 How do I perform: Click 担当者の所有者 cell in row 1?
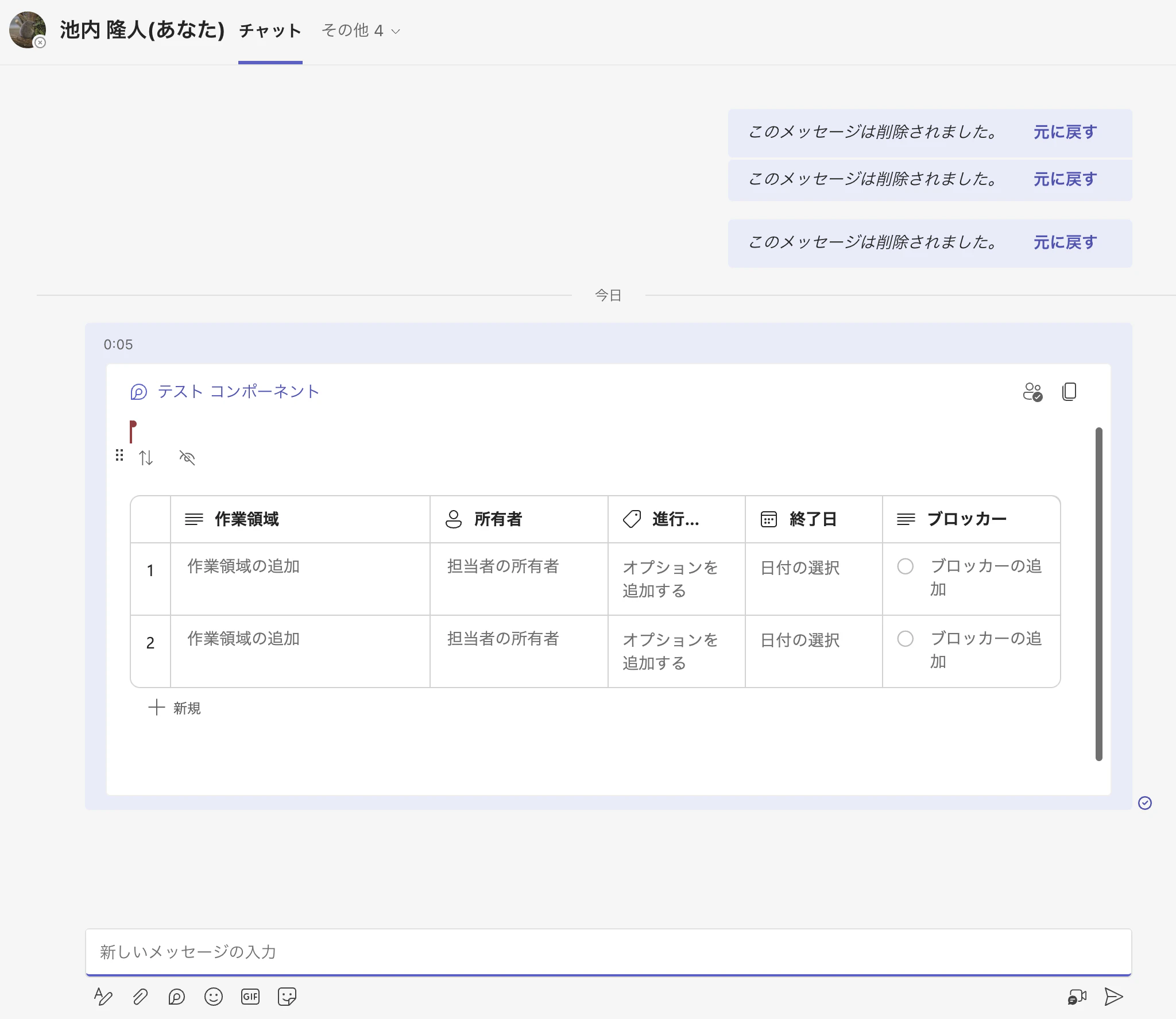(519, 579)
